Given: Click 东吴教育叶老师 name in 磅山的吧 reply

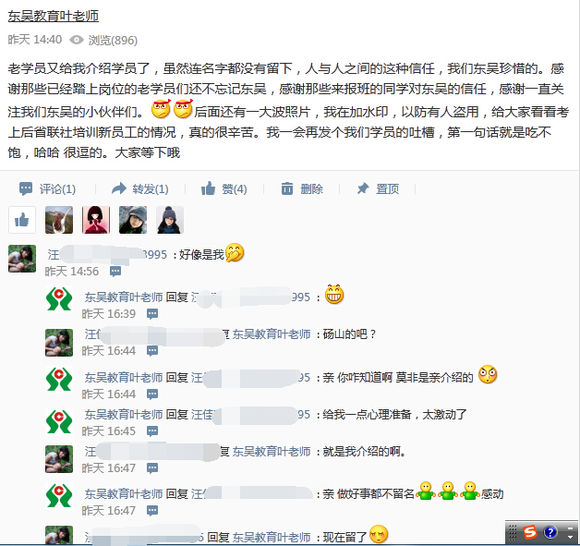Looking at the screenshot, I should (271, 334).
